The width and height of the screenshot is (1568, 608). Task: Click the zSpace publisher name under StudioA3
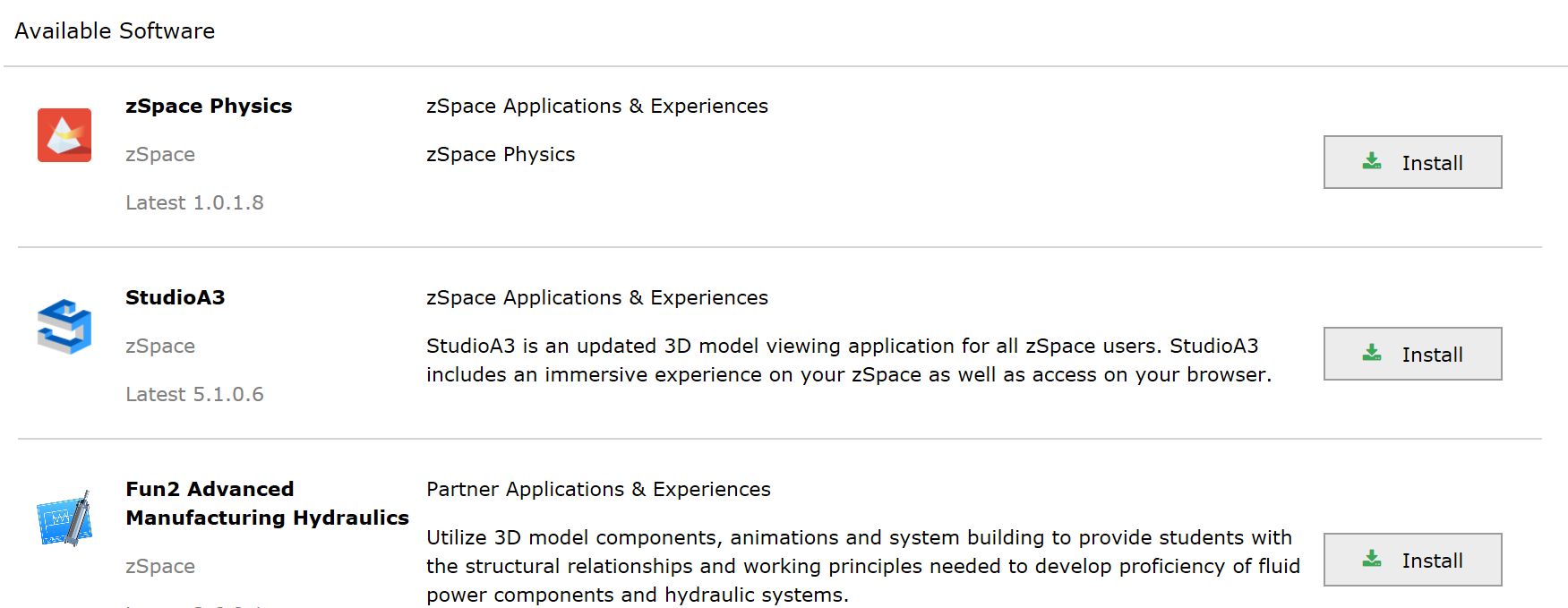click(x=159, y=346)
